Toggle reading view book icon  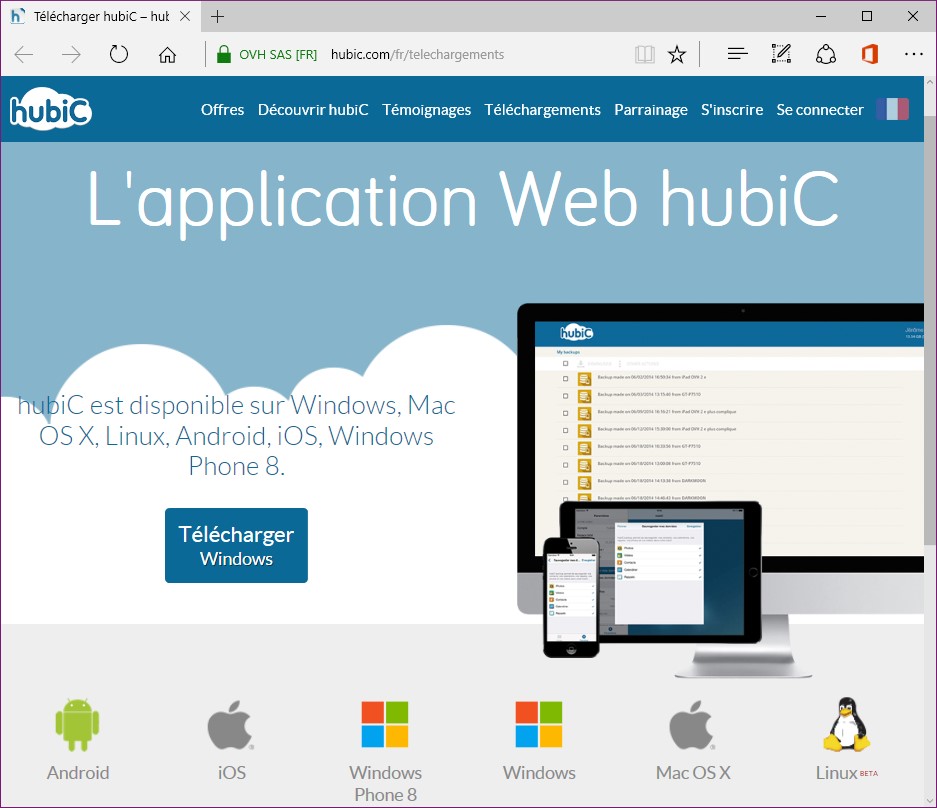645,54
